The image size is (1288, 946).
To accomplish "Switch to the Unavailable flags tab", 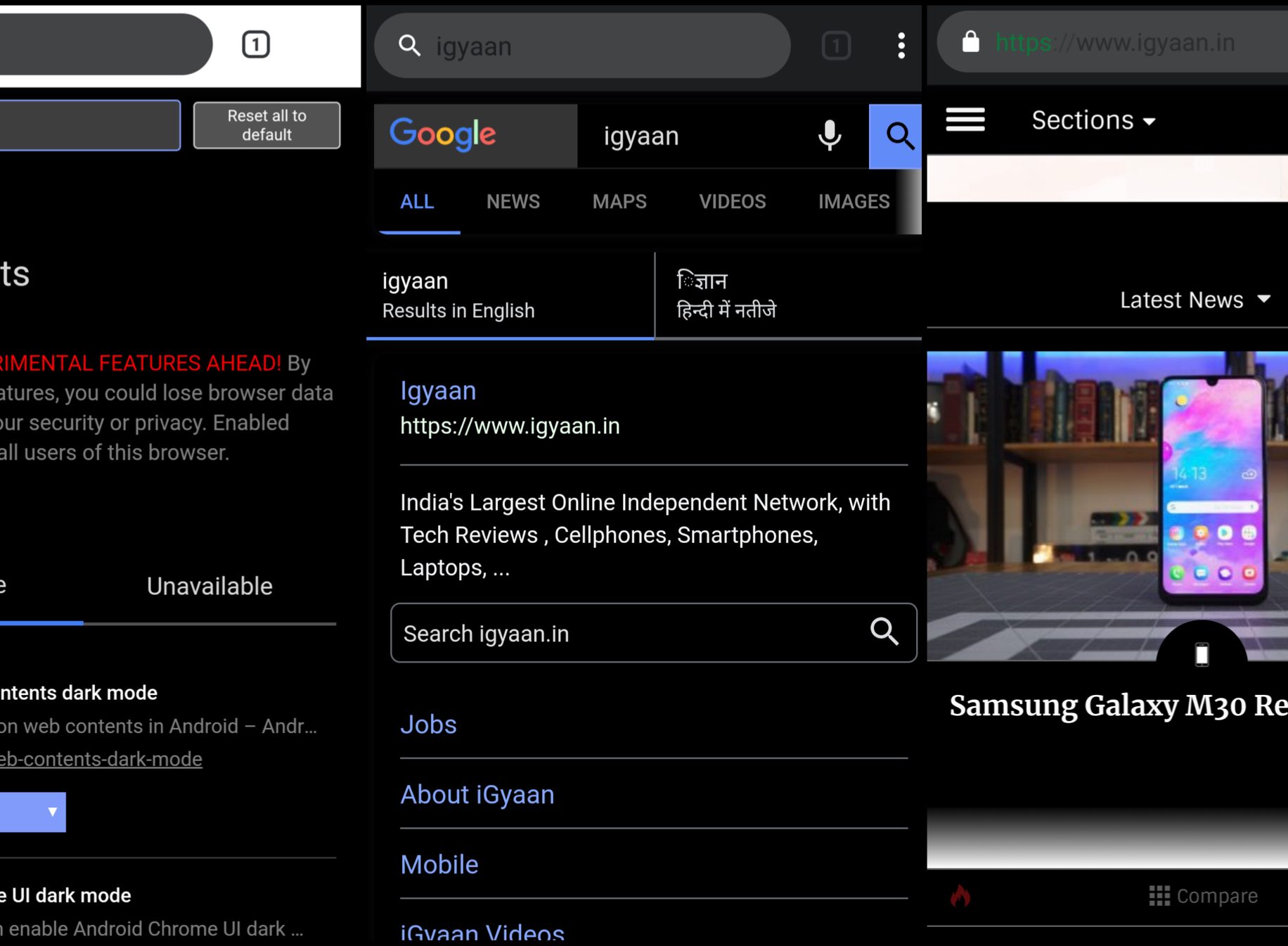I will point(210,587).
